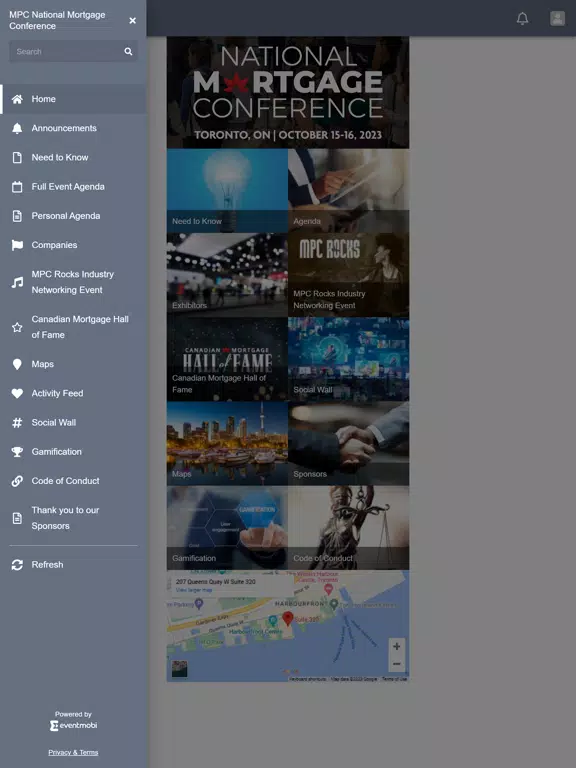Open the eventmobi powered-by logo
This screenshot has width=576, height=768.
(x=73, y=725)
